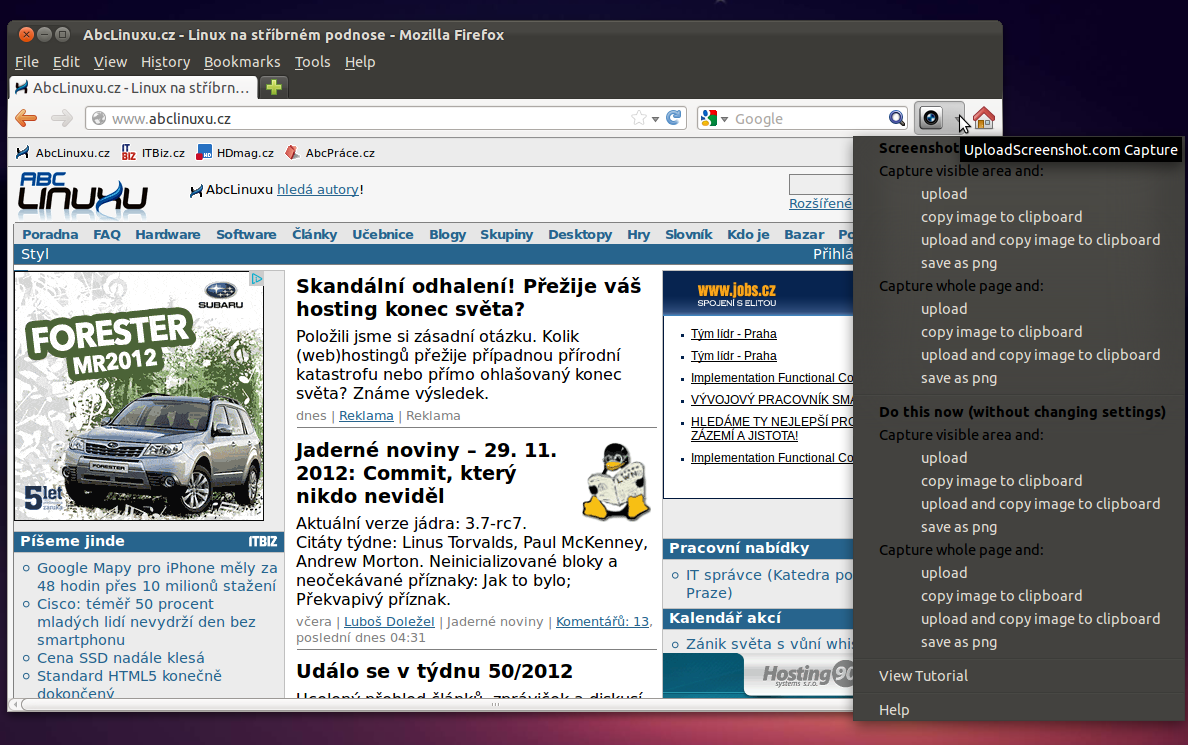
Task: Open the HDmag.cz bookmark
Action: (x=235, y=152)
